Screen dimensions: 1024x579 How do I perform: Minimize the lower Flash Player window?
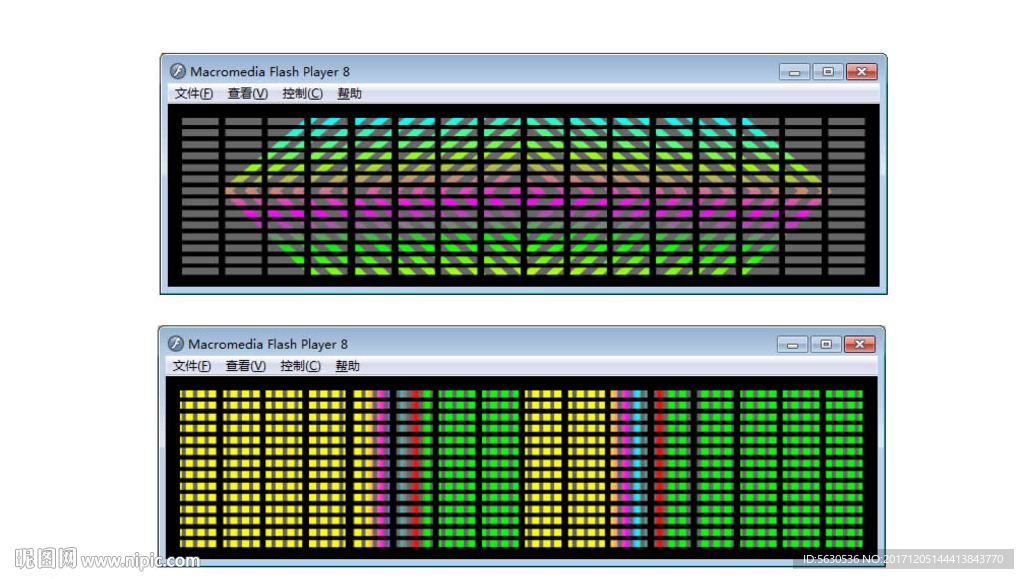tap(793, 344)
